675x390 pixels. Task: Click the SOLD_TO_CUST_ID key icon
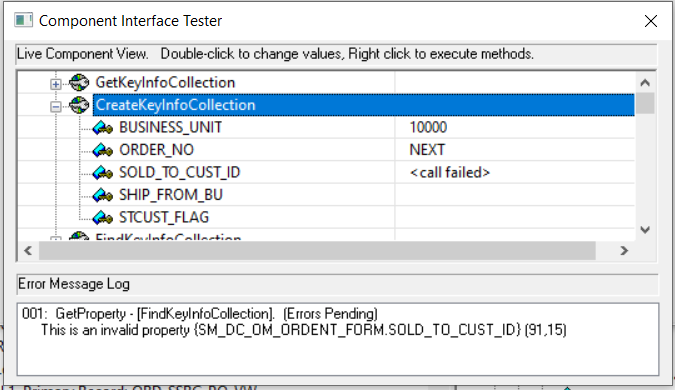[x=102, y=173]
